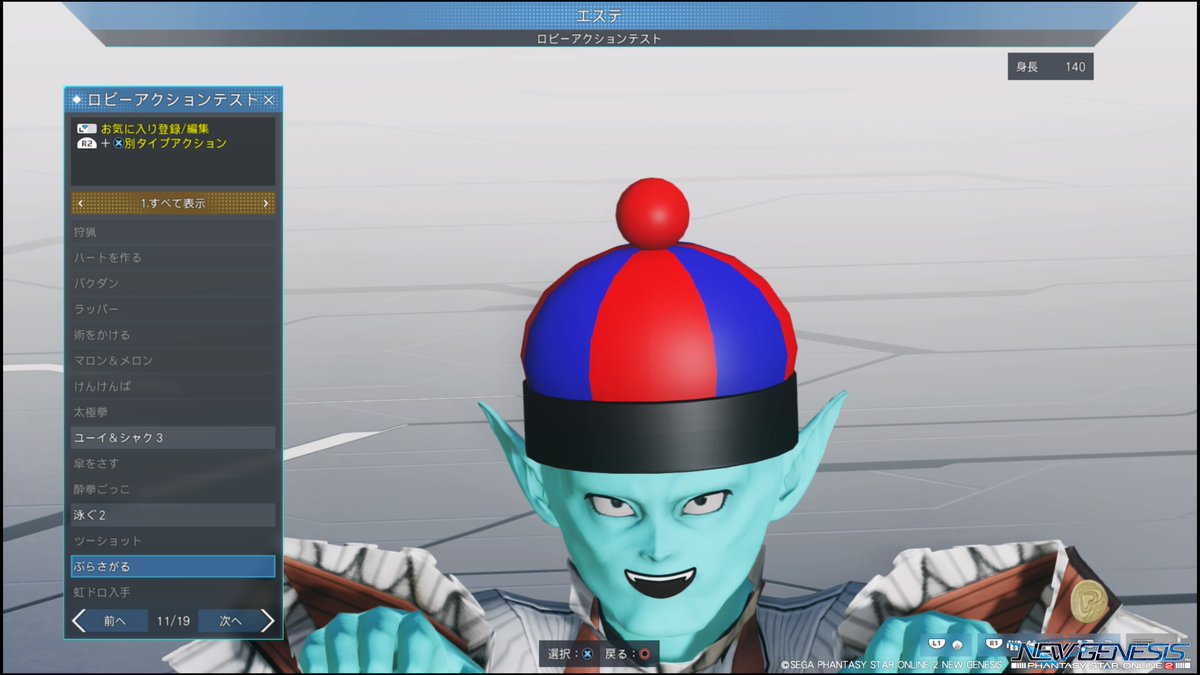Viewport: 1200px width, 675px height.
Task: Select the 傘をさす lobby action
Action: tap(173, 464)
